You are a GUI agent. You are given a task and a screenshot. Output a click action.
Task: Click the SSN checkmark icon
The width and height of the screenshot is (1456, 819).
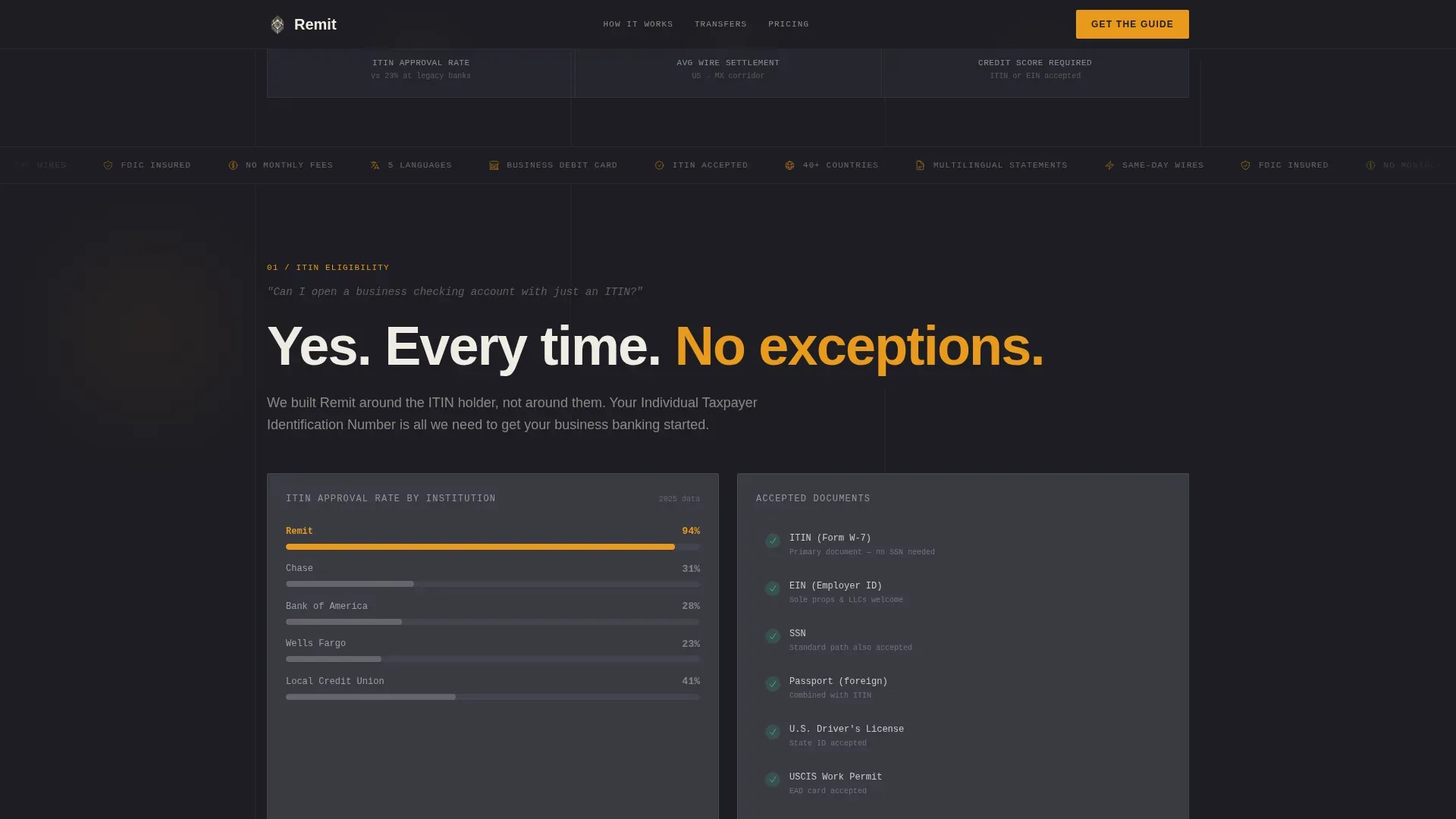[773, 636]
